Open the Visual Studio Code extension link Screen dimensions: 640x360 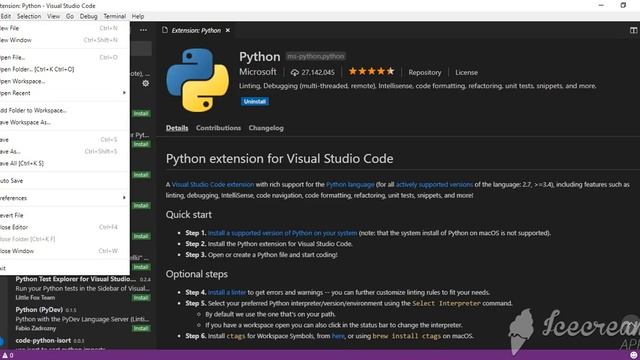pos(213,184)
